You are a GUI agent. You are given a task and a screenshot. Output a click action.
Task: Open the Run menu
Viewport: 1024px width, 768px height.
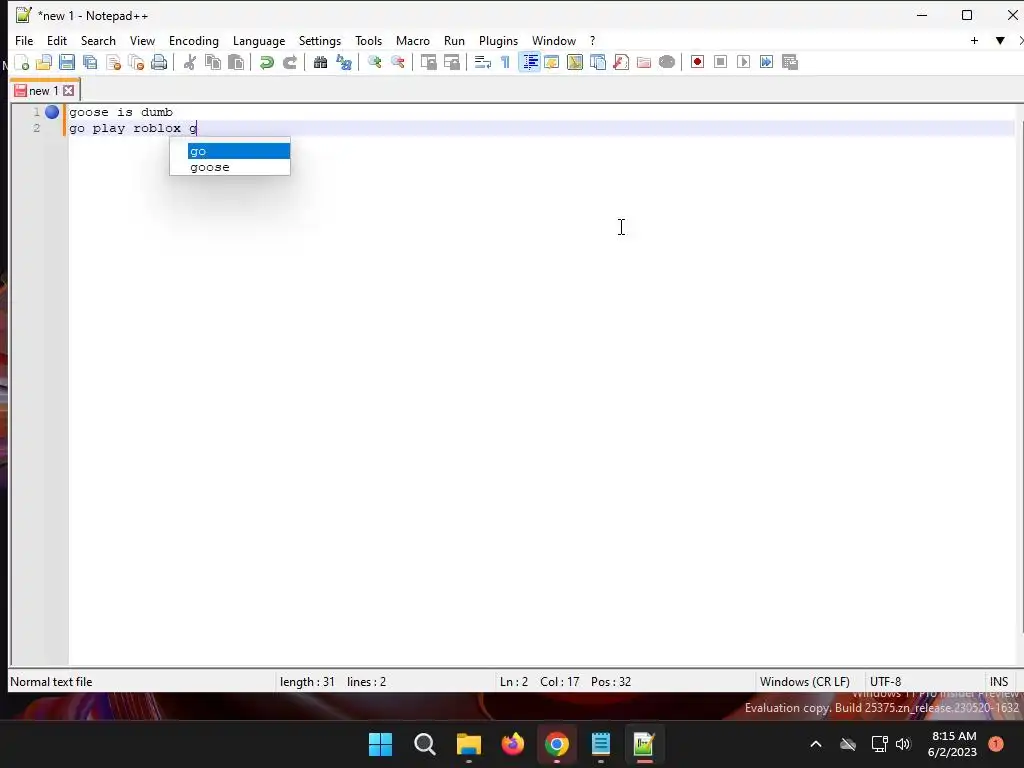[454, 40]
